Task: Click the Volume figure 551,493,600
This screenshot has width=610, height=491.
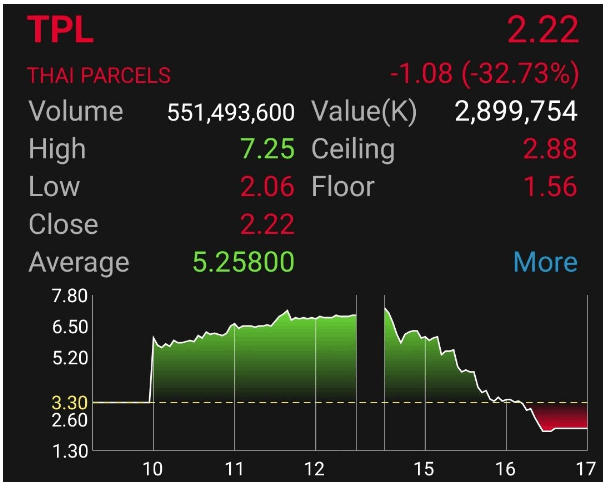Action: [x=231, y=112]
